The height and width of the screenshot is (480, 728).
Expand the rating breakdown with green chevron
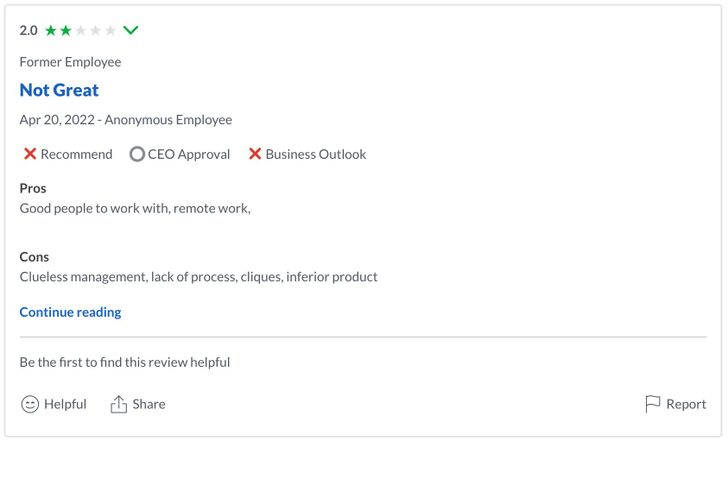(x=131, y=31)
